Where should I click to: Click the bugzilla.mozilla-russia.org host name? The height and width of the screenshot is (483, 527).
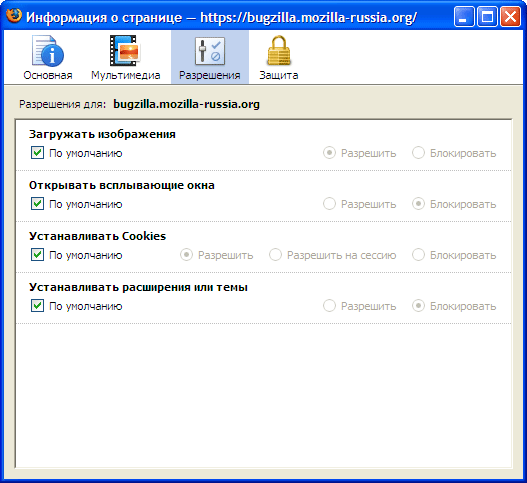[x=187, y=104]
